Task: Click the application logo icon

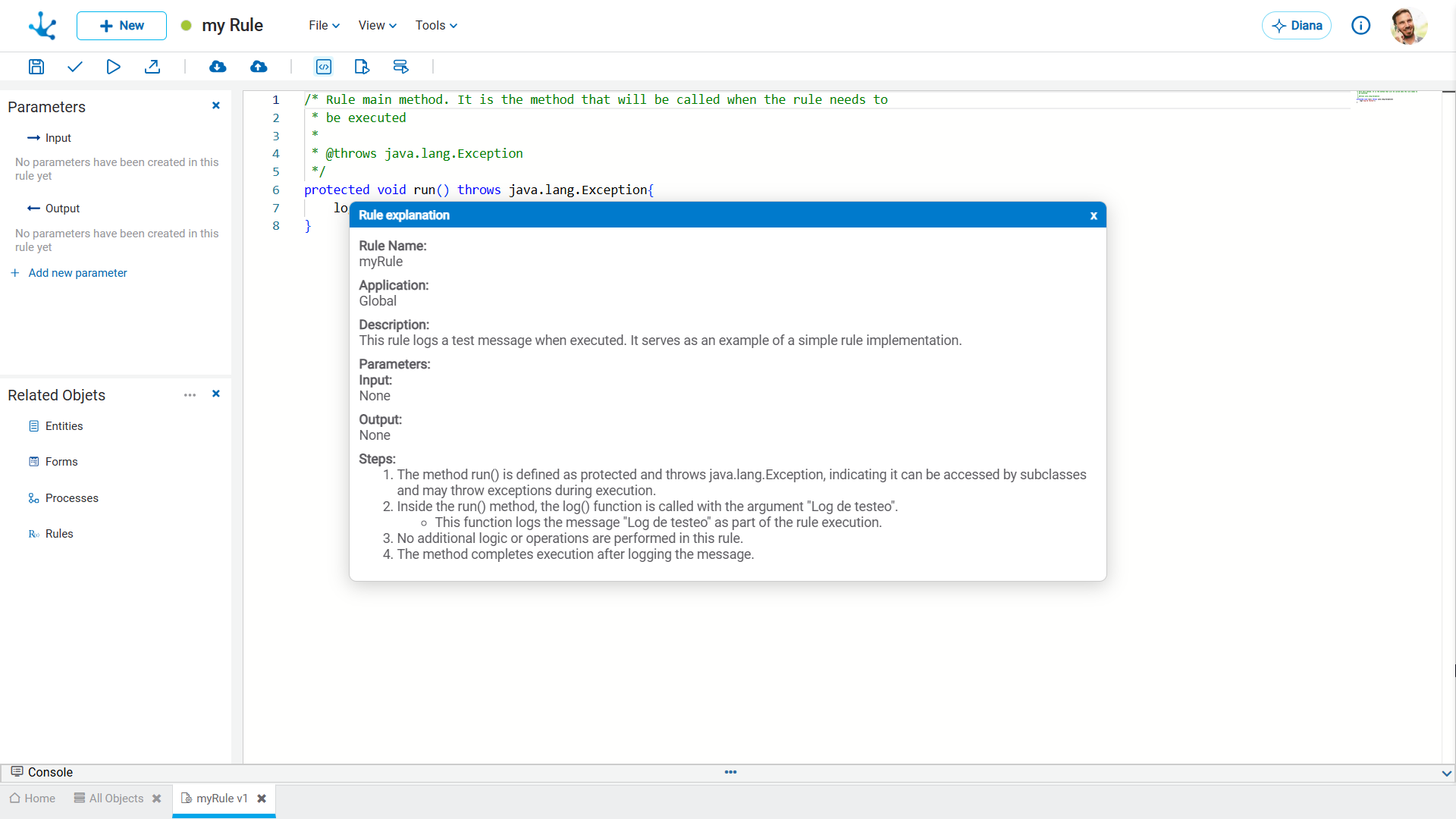Action: 42,26
